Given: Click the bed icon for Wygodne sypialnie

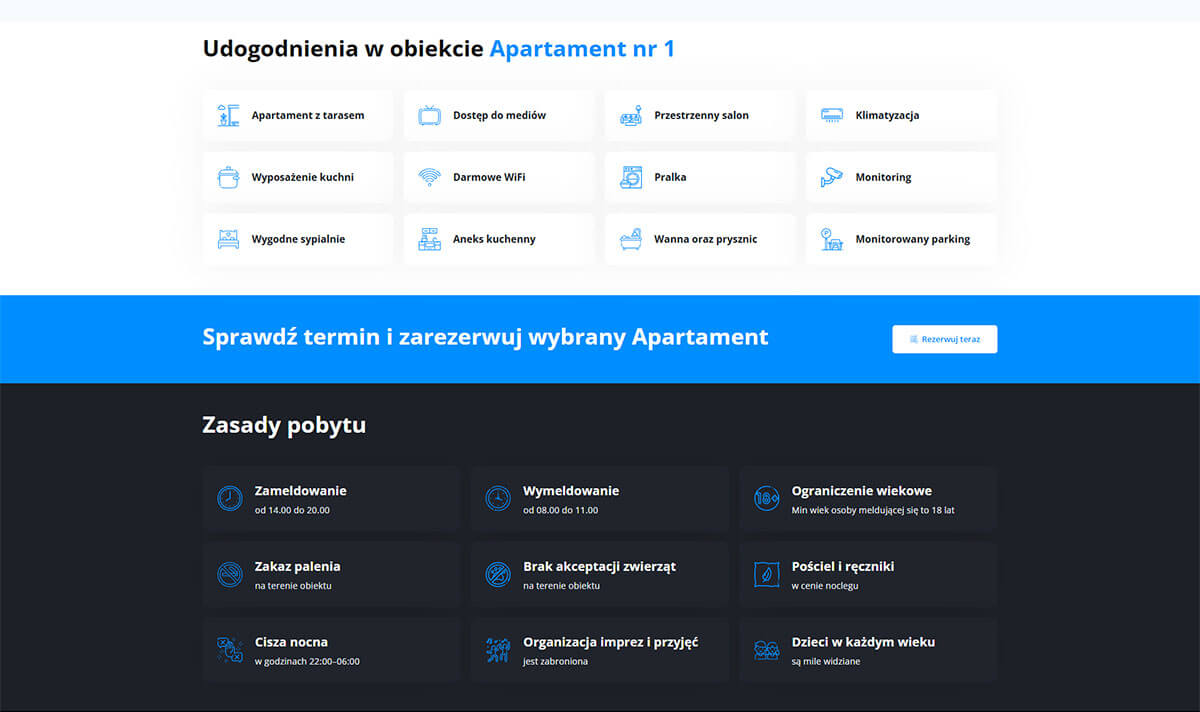Looking at the screenshot, I should click(229, 239).
